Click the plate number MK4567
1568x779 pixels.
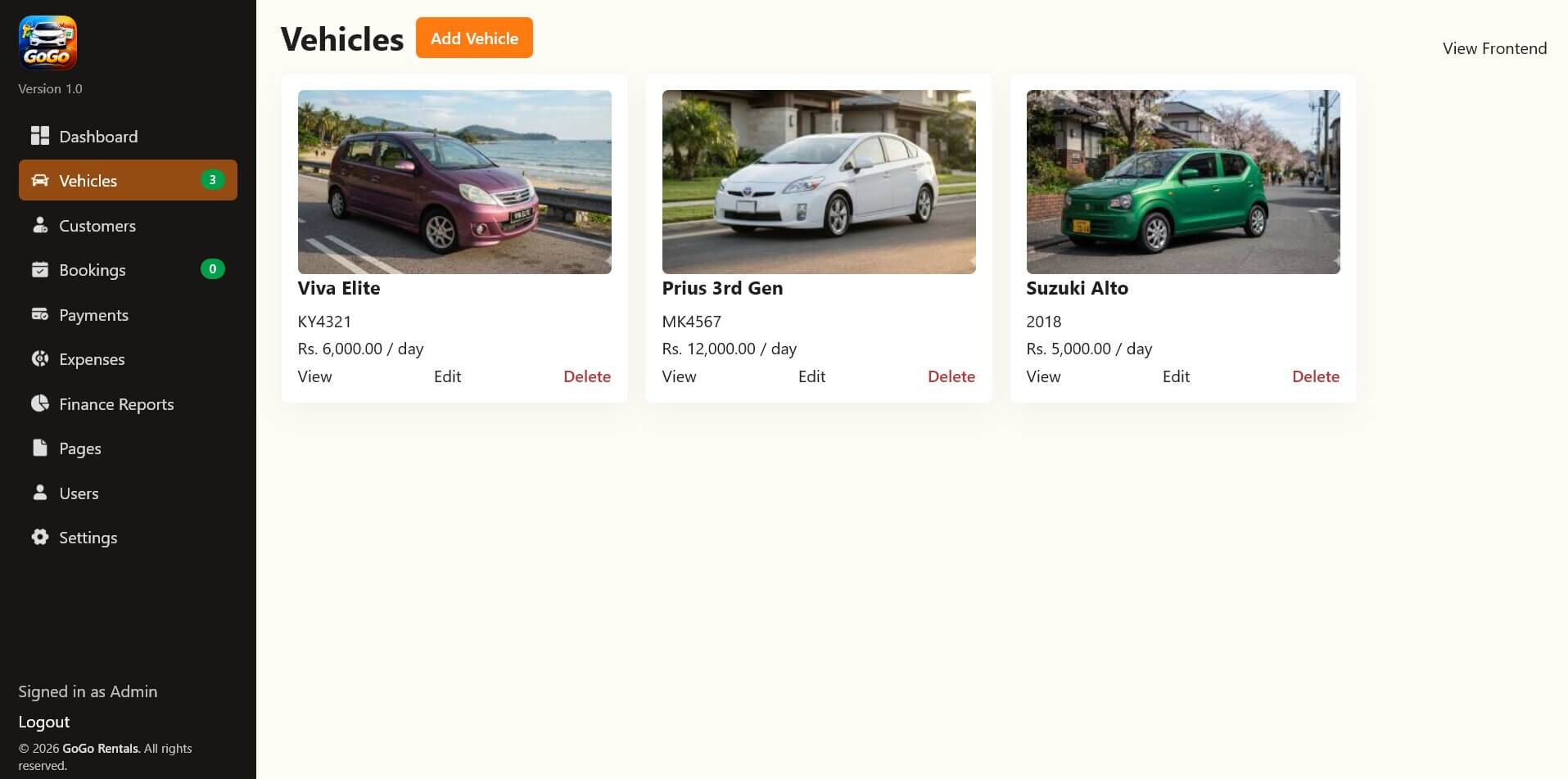click(691, 322)
